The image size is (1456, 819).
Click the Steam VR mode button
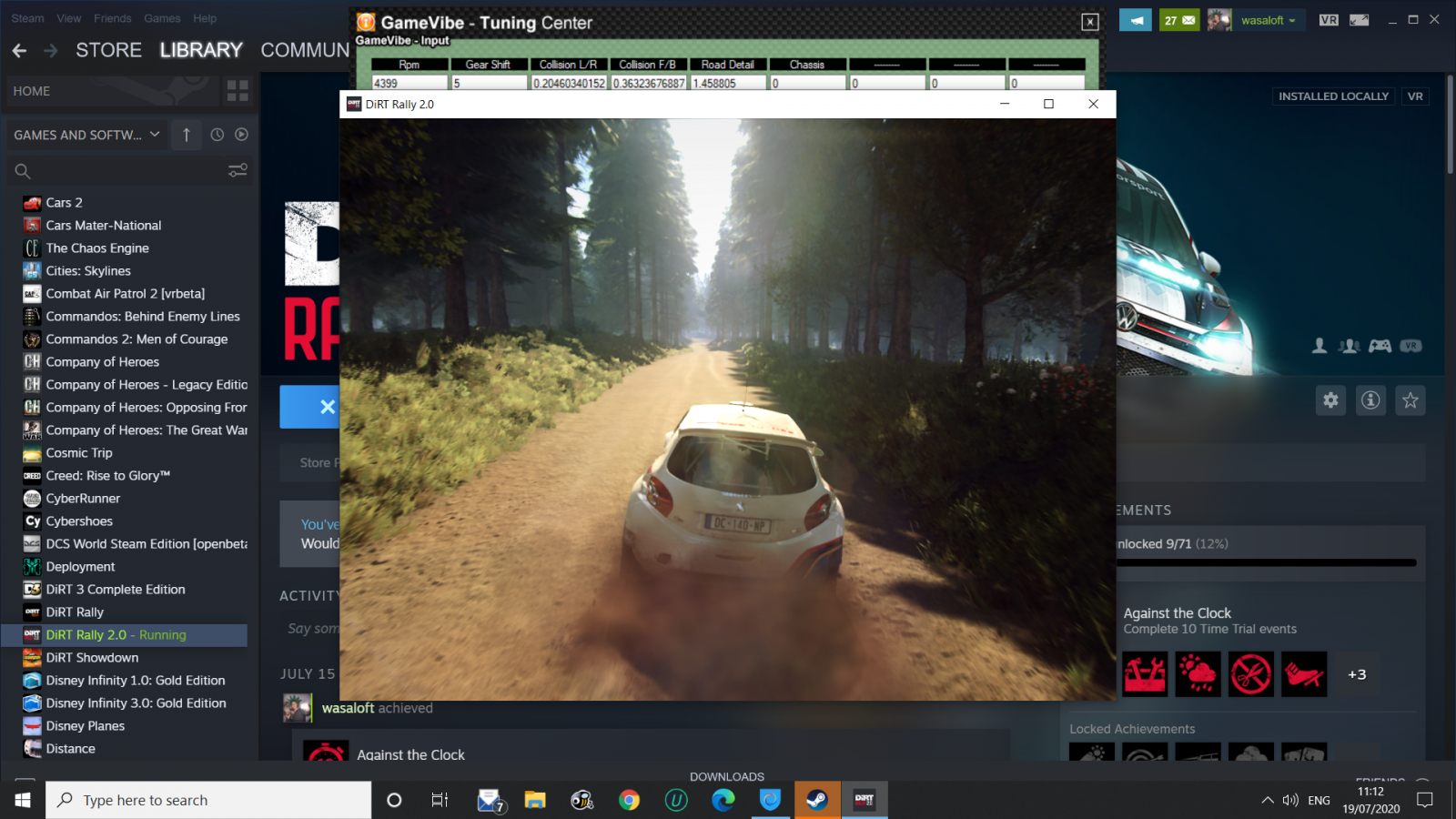tap(1329, 20)
